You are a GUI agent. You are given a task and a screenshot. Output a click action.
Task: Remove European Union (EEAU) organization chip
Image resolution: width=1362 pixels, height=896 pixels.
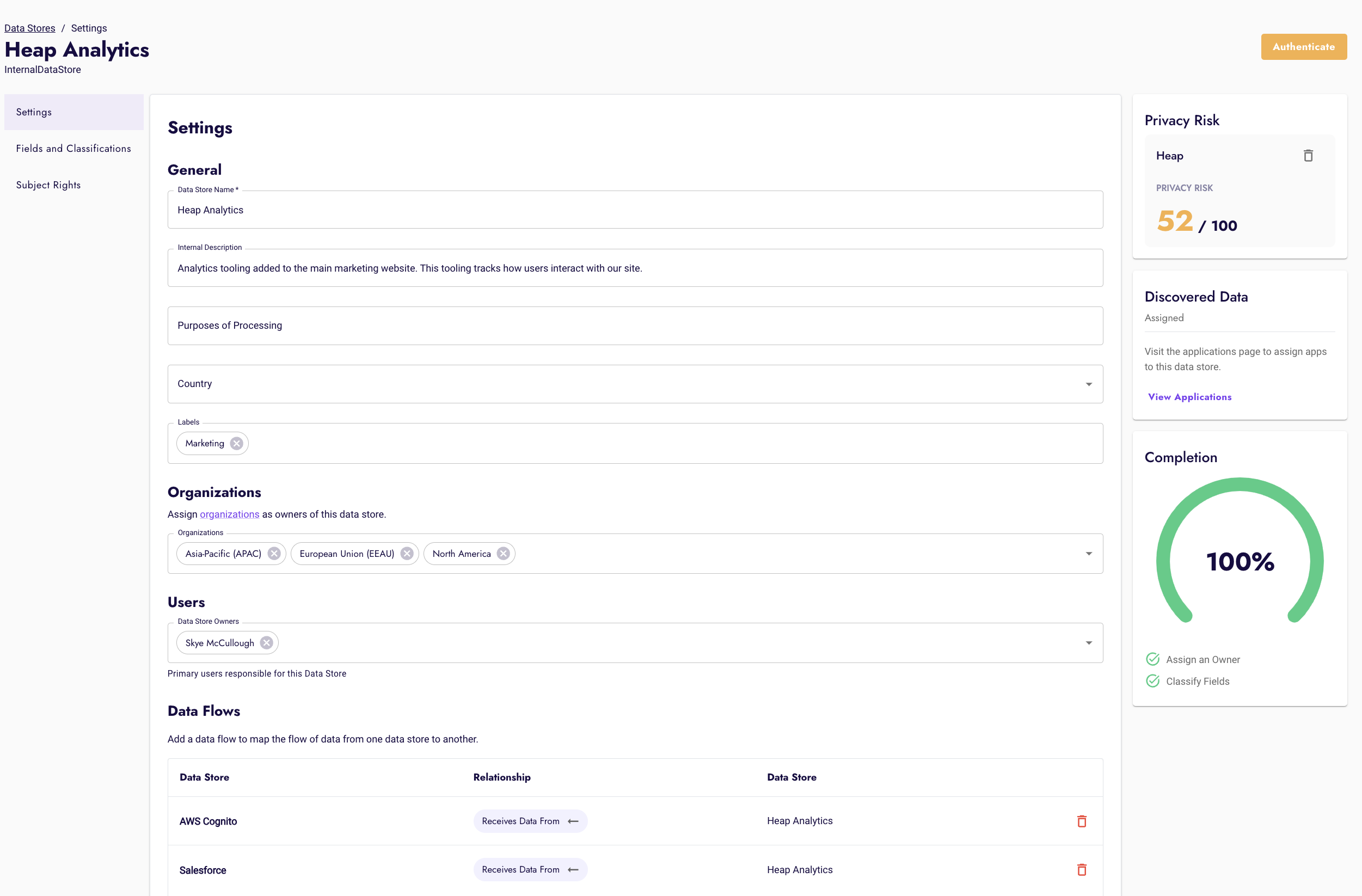coord(407,553)
